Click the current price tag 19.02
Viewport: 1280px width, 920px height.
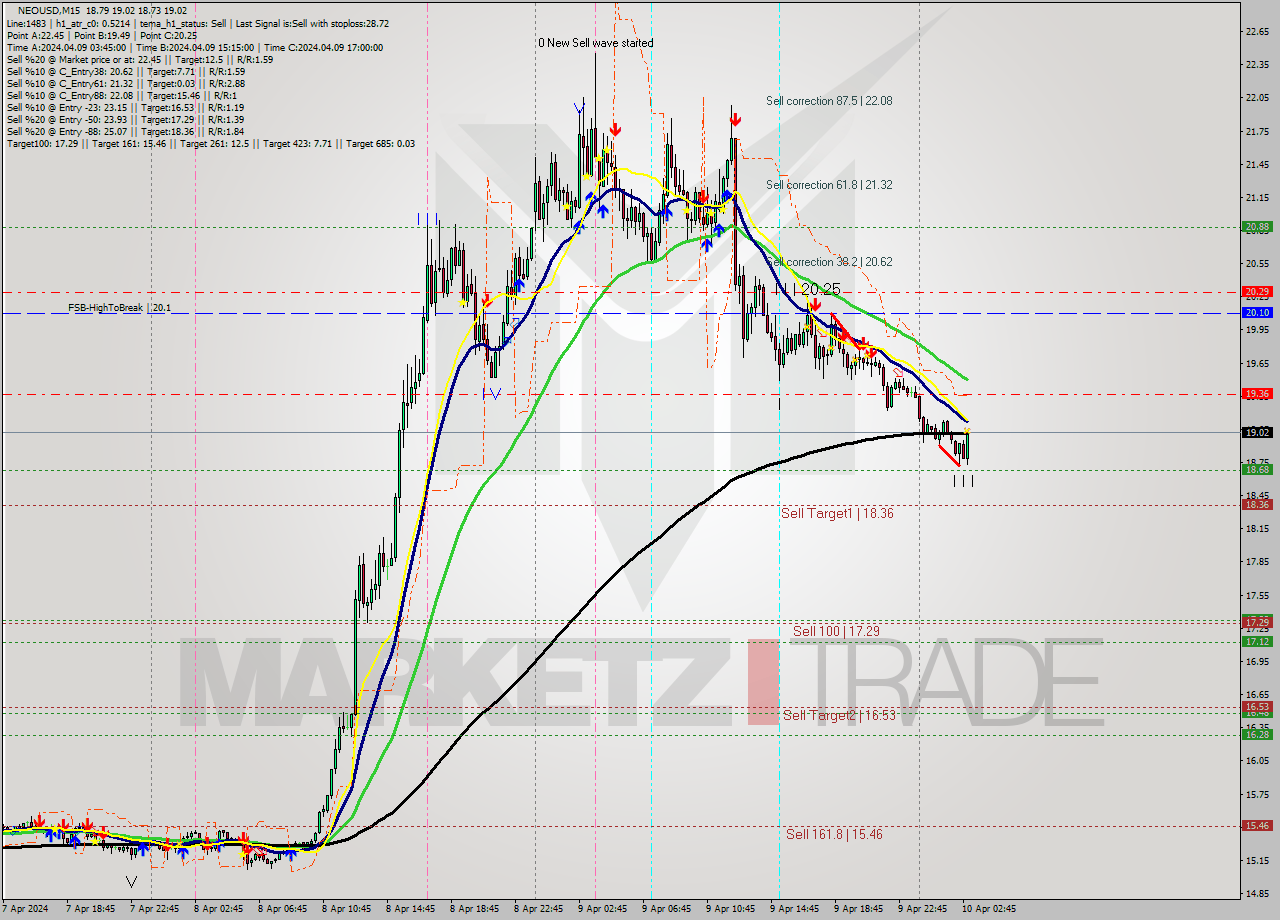click(1257, 432)
